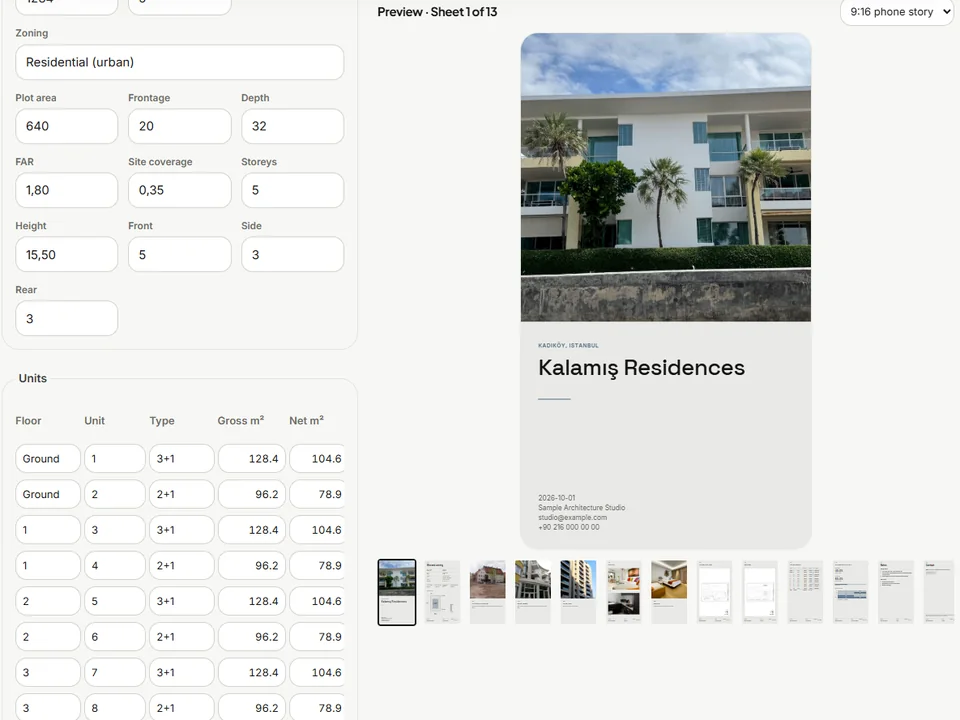Viewport: 960px width, 720px height.
Task: Click the studio@example.com text in the preview
Action: click(x=572, y=517)
